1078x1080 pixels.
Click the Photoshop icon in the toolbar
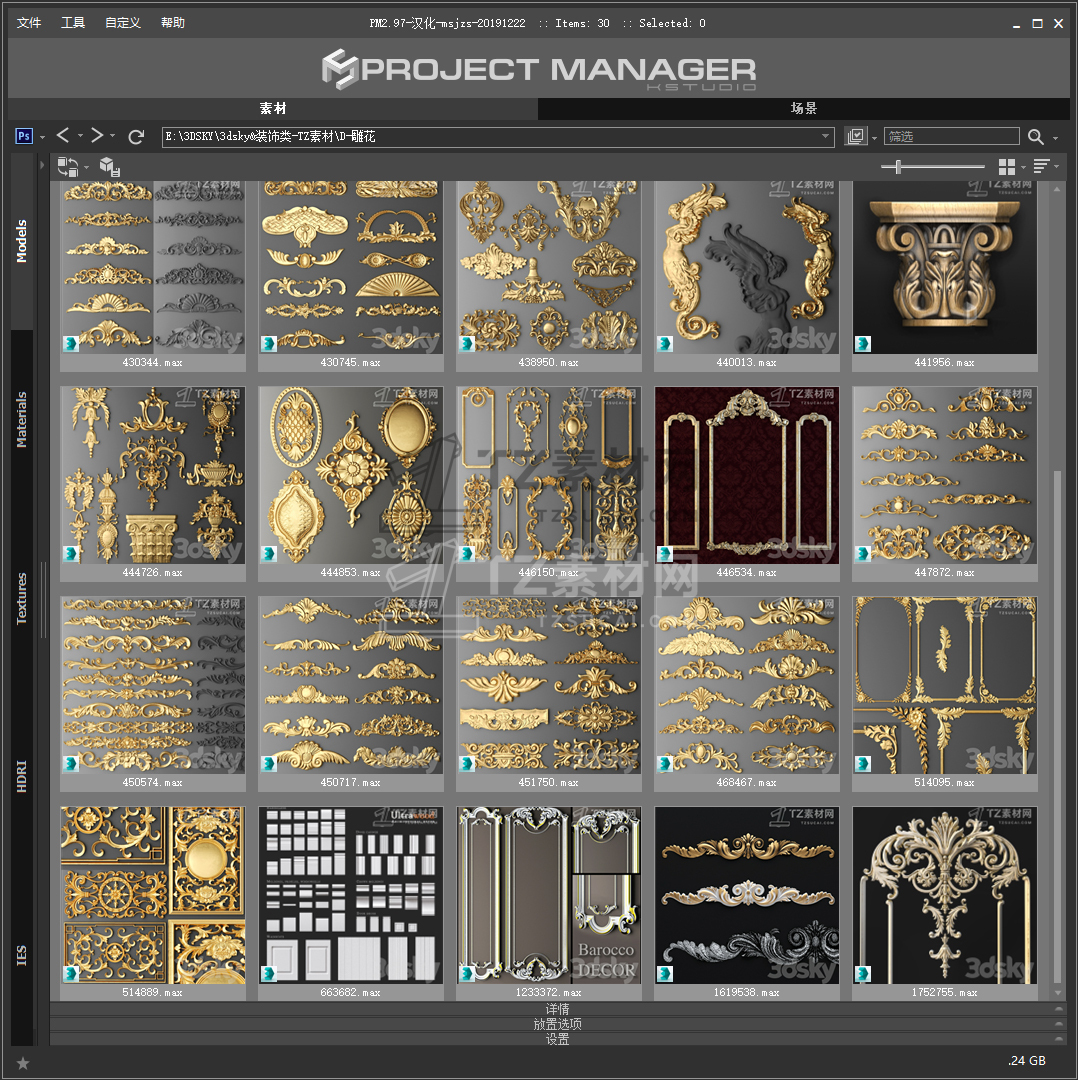[25, 136]
